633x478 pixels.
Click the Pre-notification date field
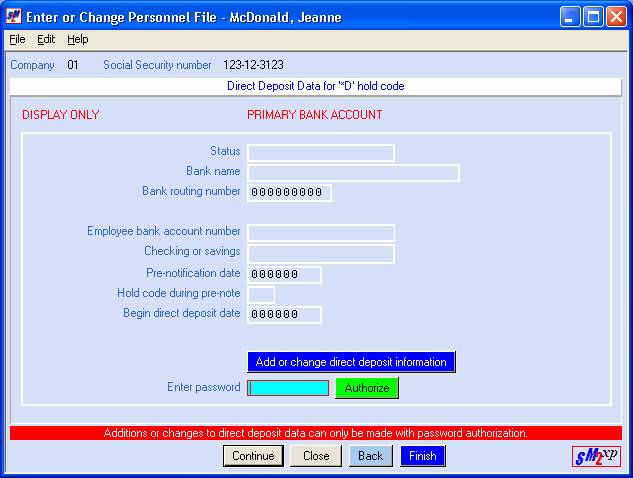coord(284,274)
